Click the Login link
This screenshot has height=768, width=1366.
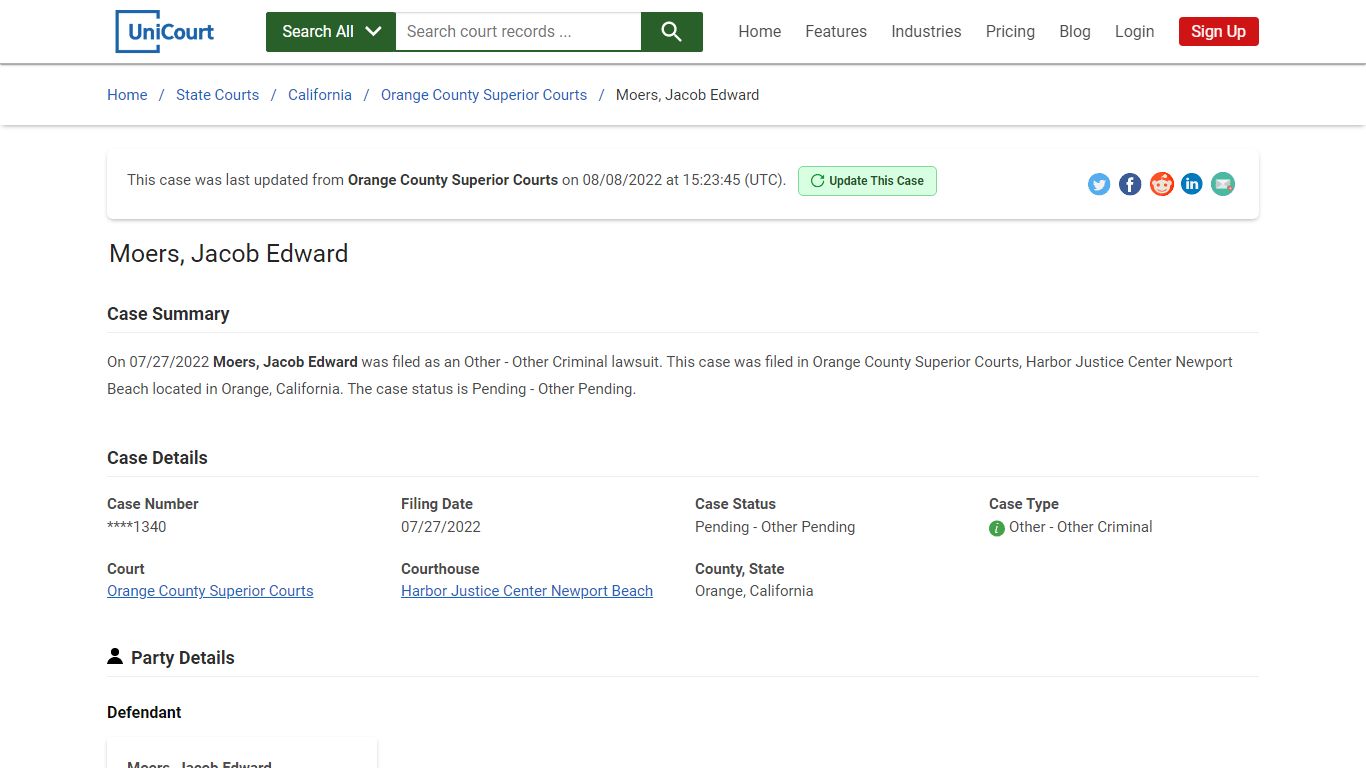coord(1134,32)
